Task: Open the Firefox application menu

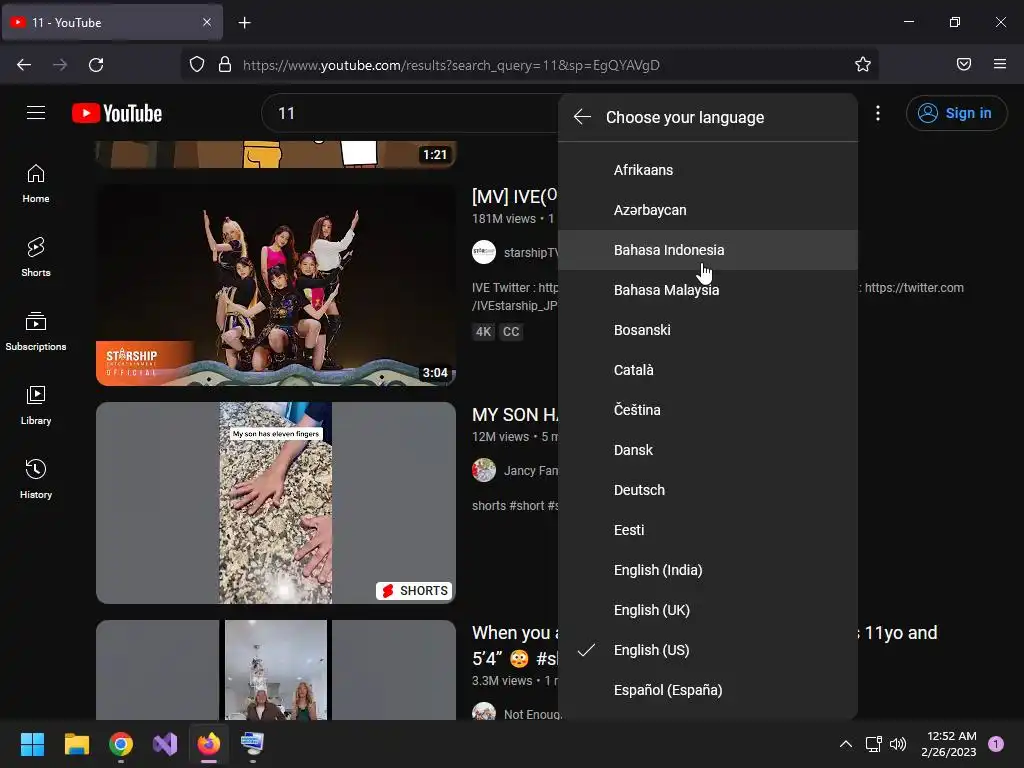Action: pos(1000,64)
